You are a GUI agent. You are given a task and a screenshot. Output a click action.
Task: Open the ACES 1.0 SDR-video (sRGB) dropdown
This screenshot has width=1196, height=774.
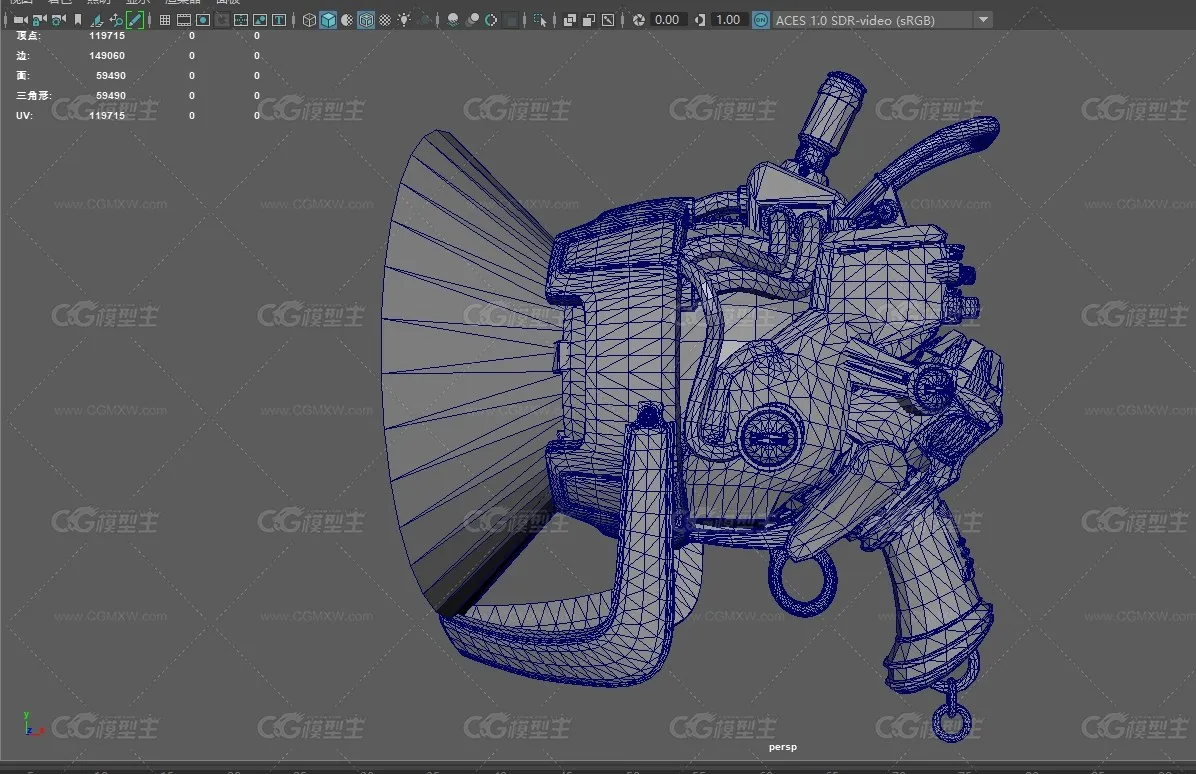tap(883, 20)
